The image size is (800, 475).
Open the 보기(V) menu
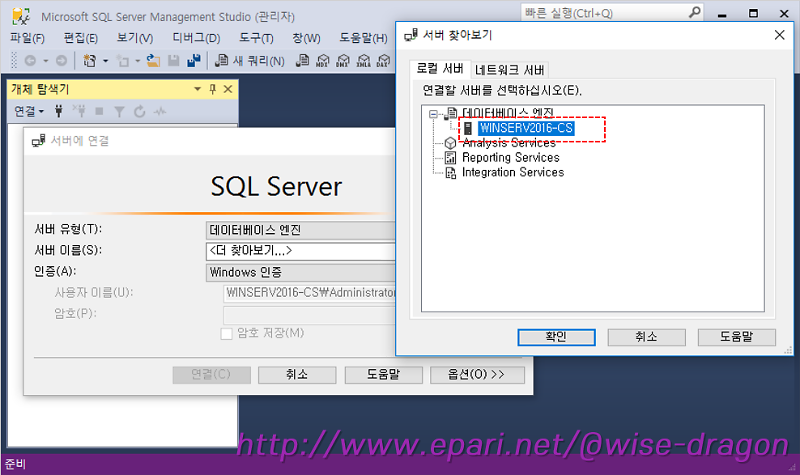pyautogui.click(x=135, y=38)
